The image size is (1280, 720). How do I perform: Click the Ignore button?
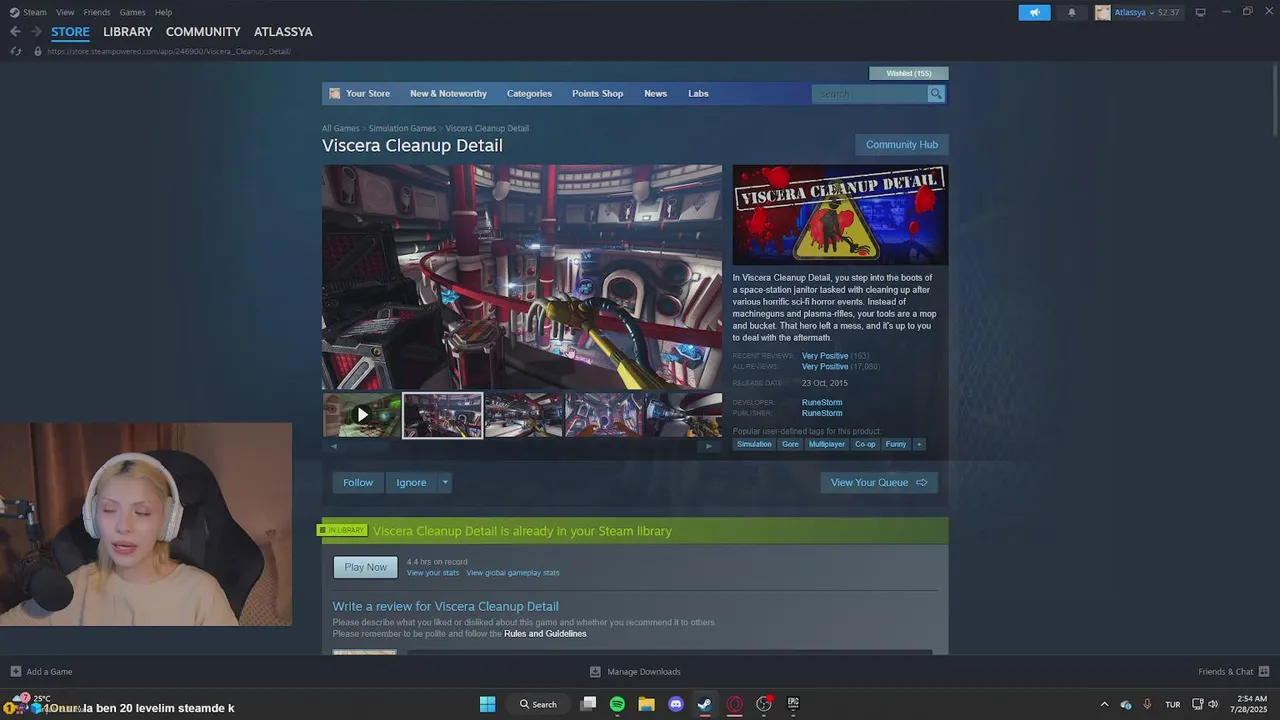pyautogui.click(x=411, y=482)
